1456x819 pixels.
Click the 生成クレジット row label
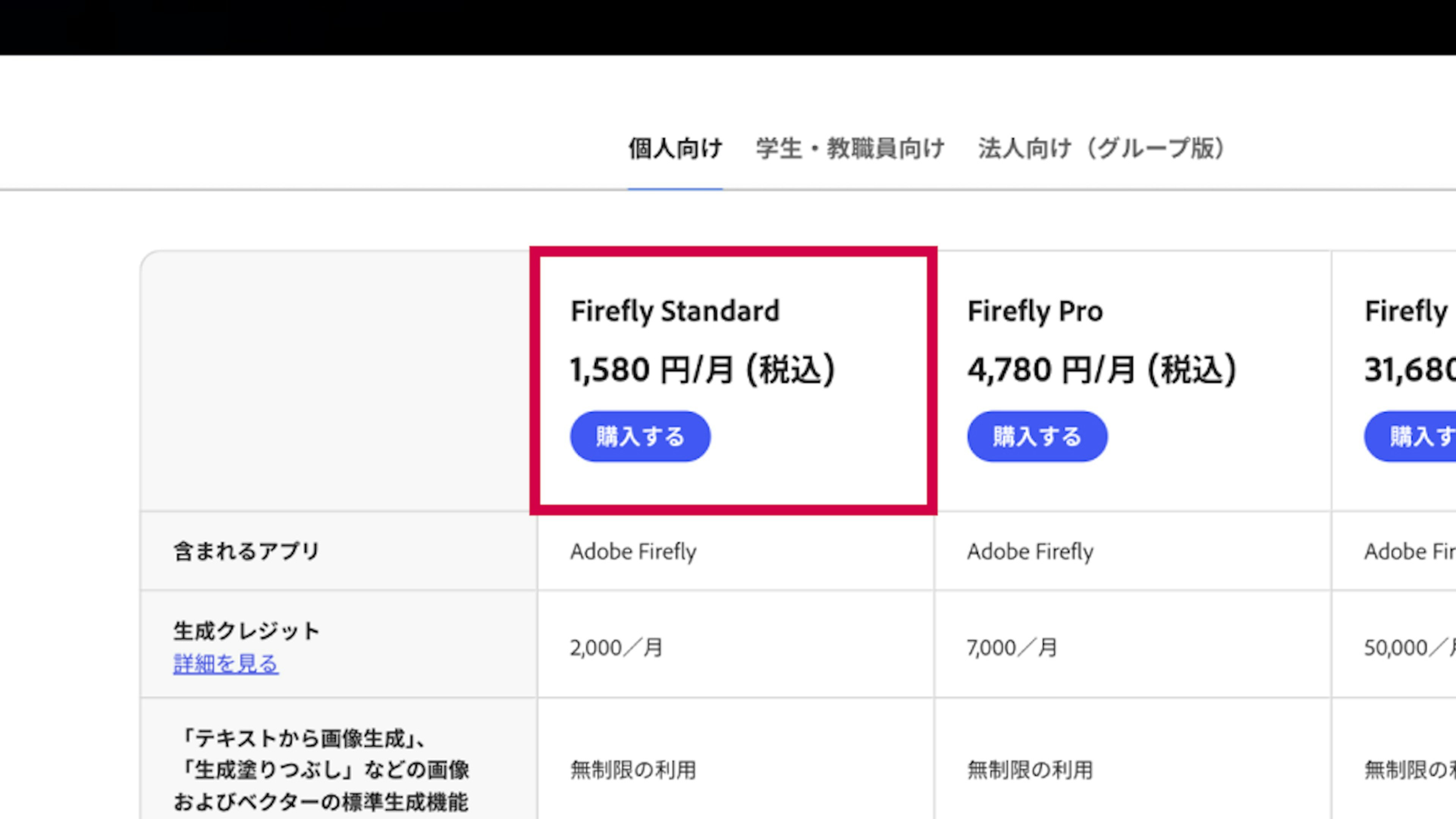(x=246, y=631)
